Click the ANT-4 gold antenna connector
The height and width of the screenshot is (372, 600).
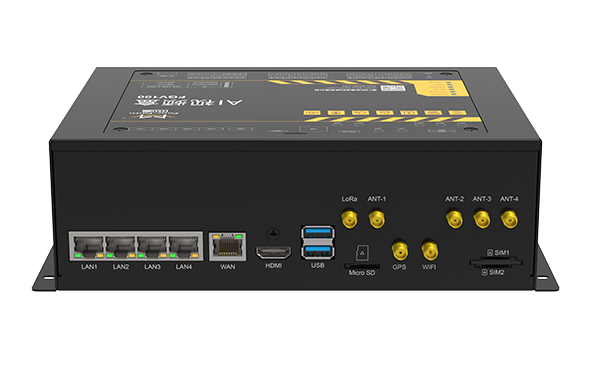(509, 219)
